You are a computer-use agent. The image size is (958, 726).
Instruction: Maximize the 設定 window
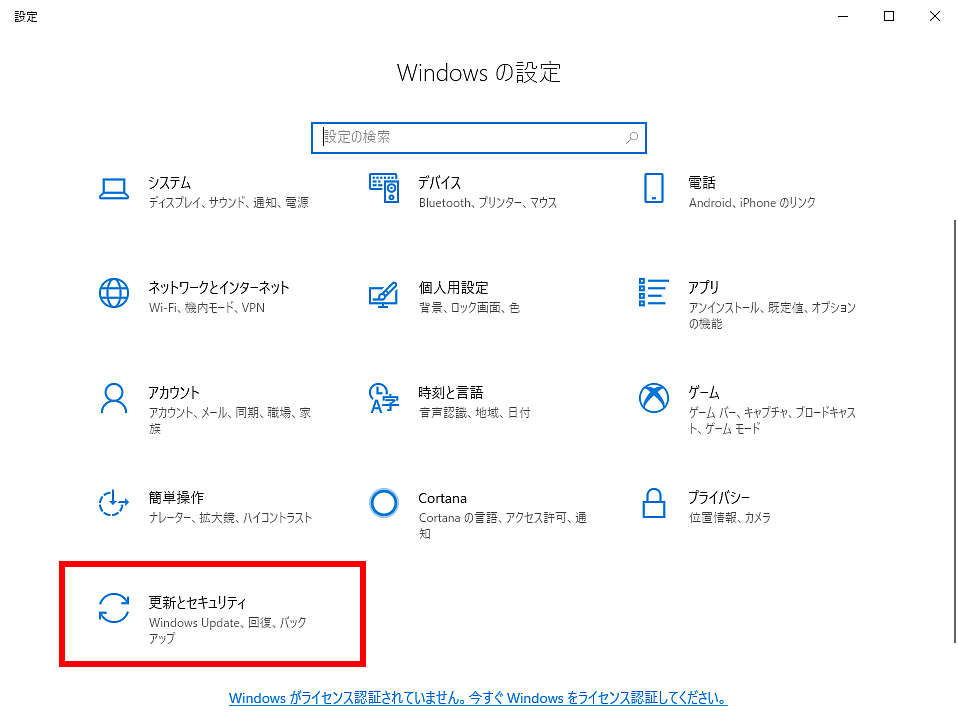click(889, 16)
